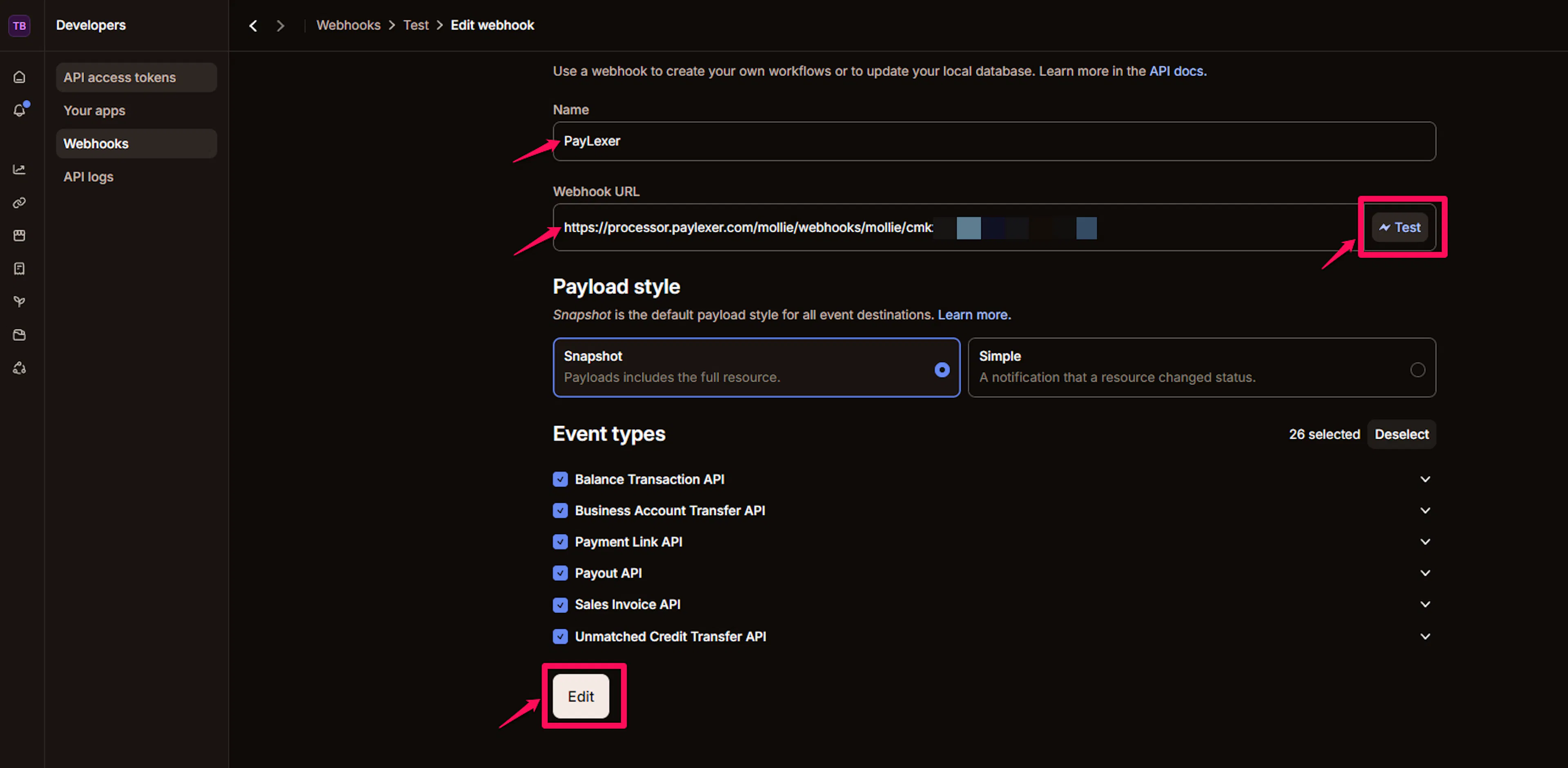Toggle the Payment Link API checkbox
Image resolution: width=1568 pixels, height=768 pixels.
pyautogui.click(x=560, y=542)
